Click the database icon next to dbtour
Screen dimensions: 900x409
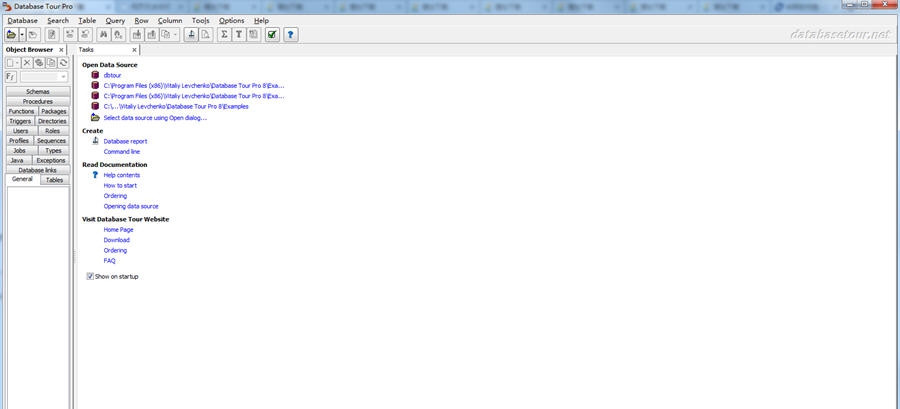pyautogui.click(x=95, y=75)
